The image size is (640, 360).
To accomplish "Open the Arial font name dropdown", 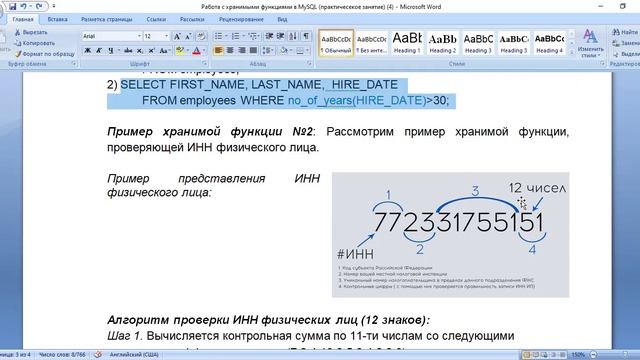I will [x=139, y=36].
